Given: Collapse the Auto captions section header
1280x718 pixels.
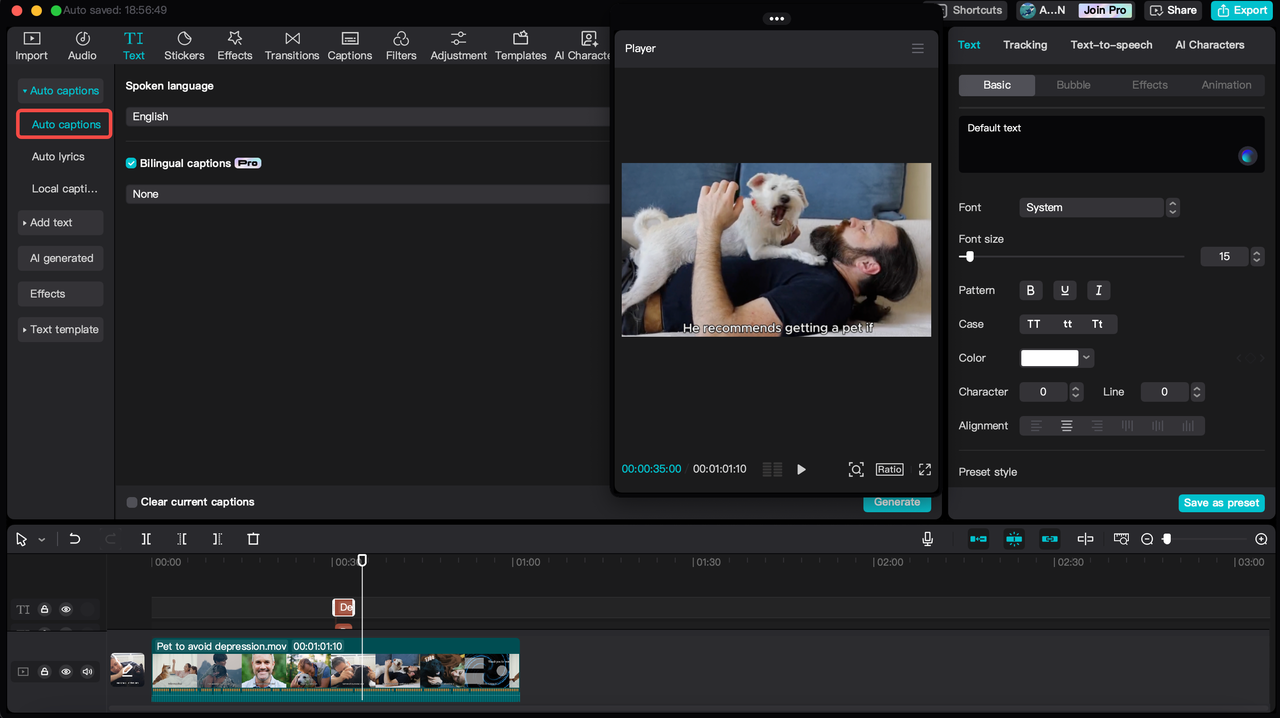Looking at the screenshot, I should point(60,90).
